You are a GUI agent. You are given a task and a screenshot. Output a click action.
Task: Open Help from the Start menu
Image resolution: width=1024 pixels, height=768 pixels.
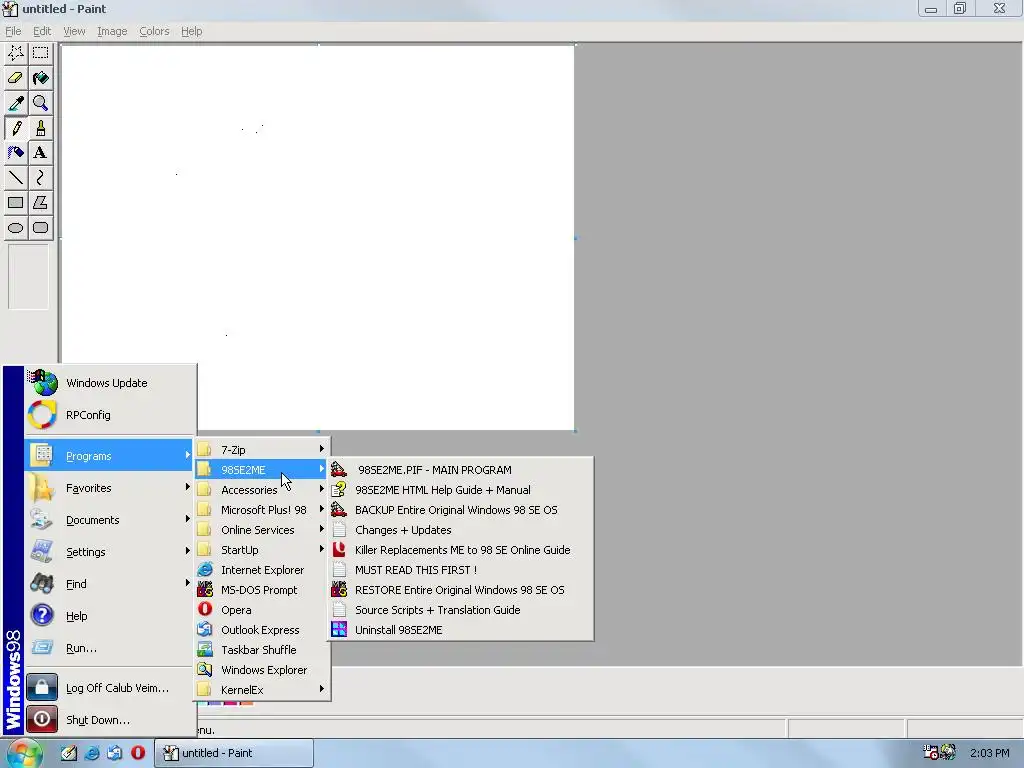tap(110, 616)
